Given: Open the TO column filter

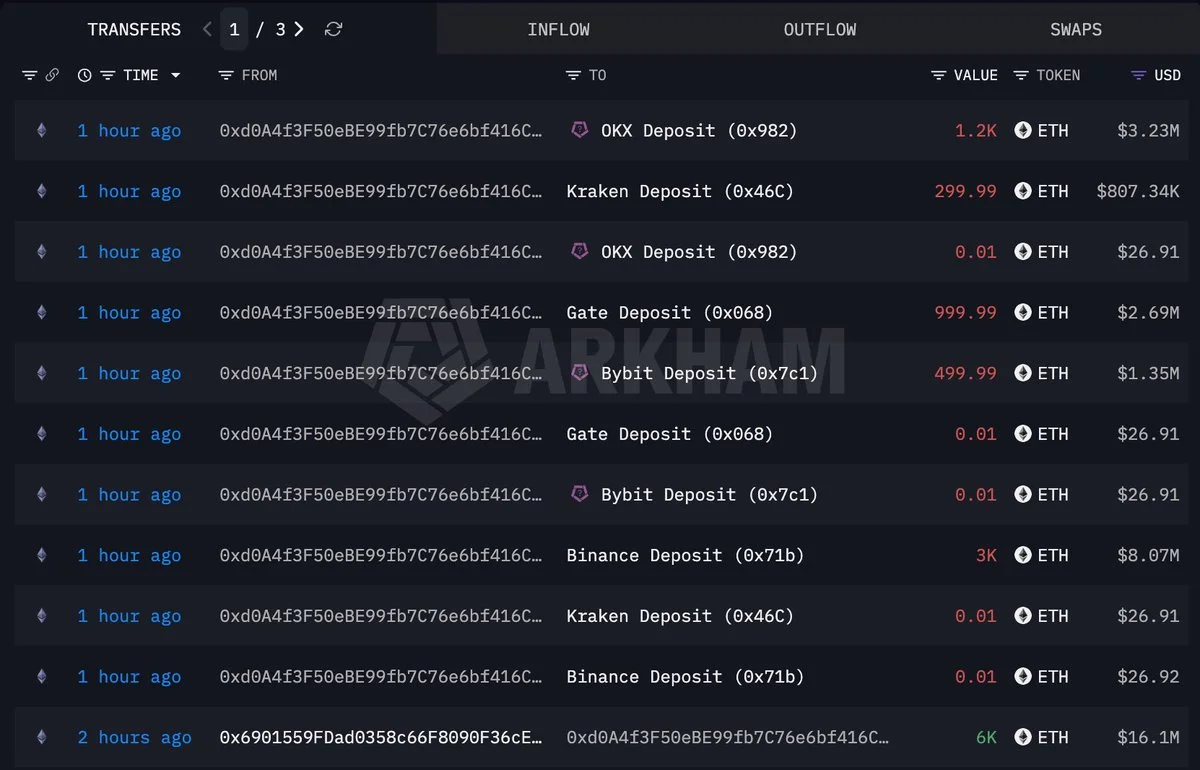Looking at the screenshot, I should click(573, 75).
